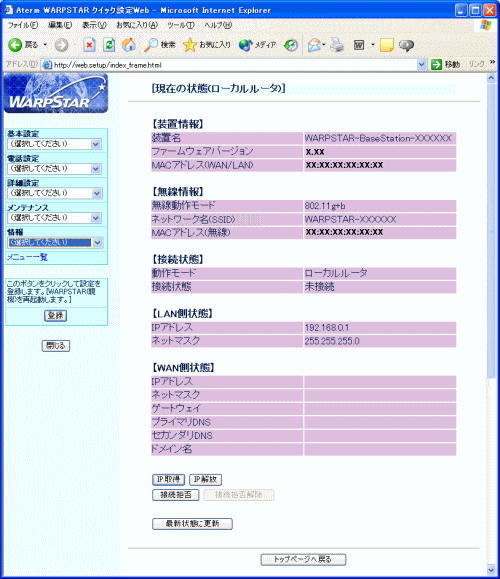Click the Go green arrow icon
Viewport: 500px width, 579px height.
pyautogui.click(x=436, y=65)
